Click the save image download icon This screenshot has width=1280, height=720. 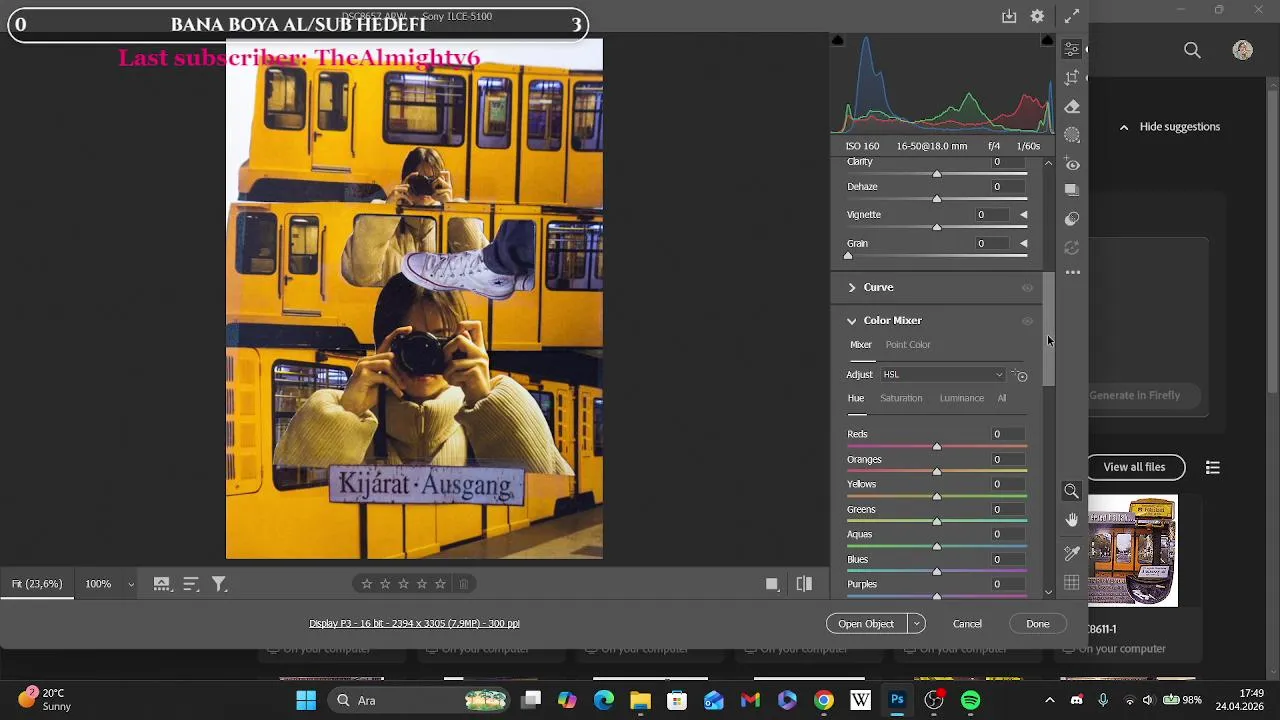coord(1009,16)
